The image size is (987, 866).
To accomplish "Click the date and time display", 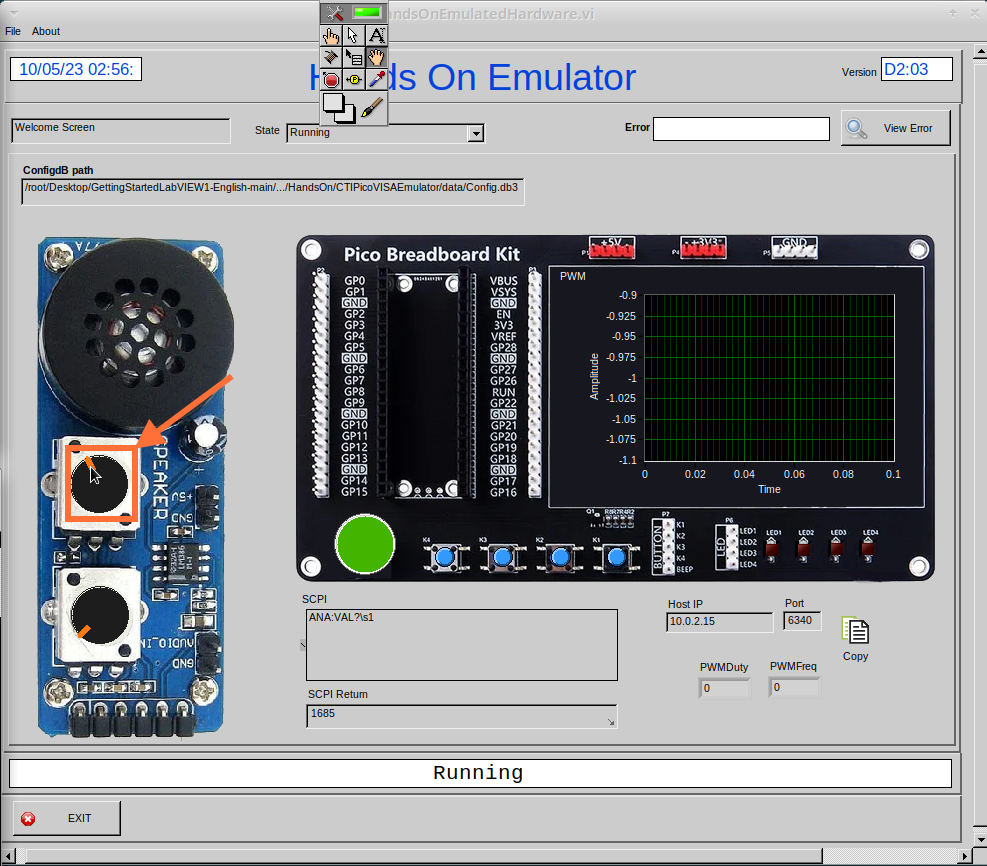I will (x=76, y=69).
